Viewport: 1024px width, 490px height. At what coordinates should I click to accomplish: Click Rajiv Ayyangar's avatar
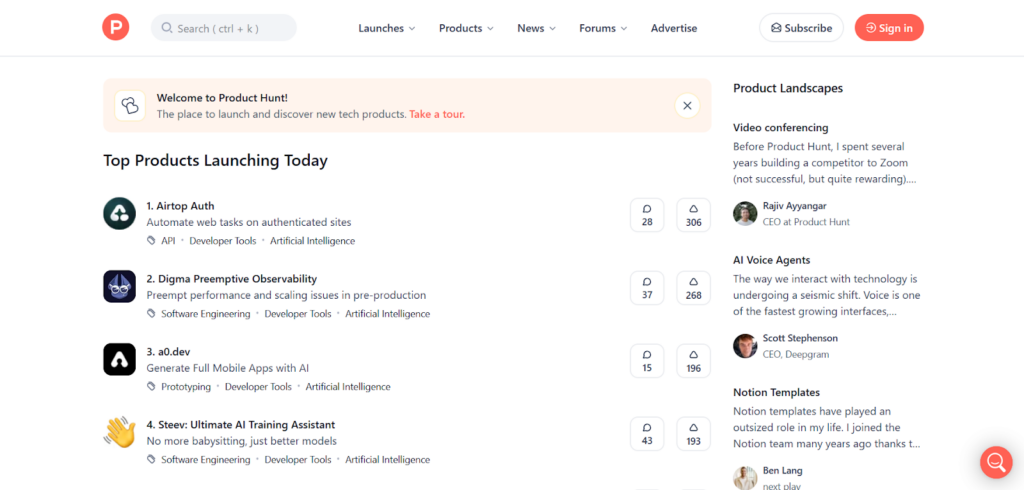(x=745, y=214)
